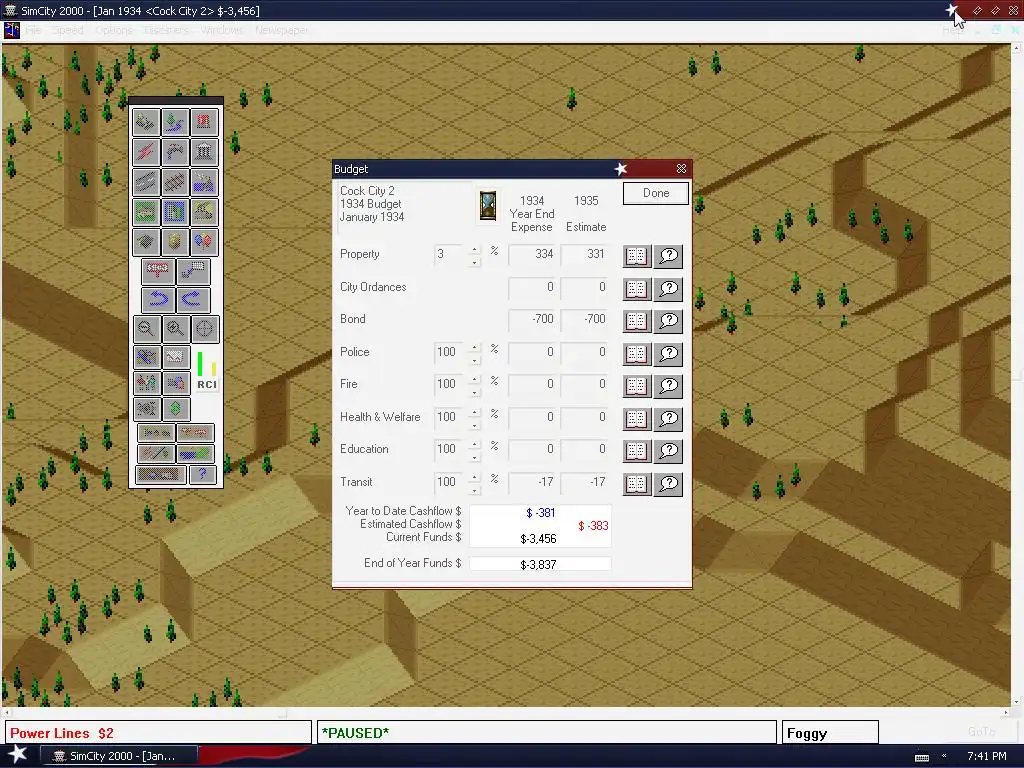Zoom out of the city map
The width and height of the screenshot is (1024, 768).
tap(146, 329)
